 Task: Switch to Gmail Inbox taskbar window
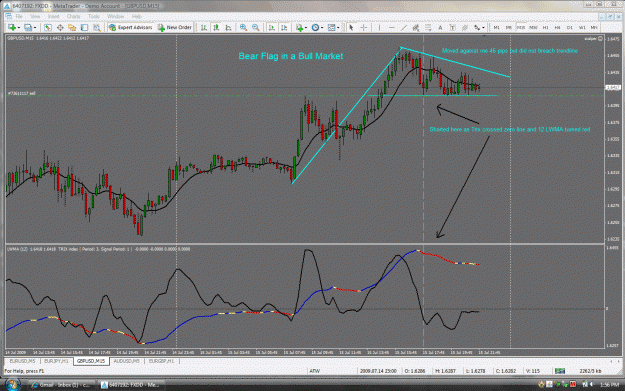coord(61,385)
